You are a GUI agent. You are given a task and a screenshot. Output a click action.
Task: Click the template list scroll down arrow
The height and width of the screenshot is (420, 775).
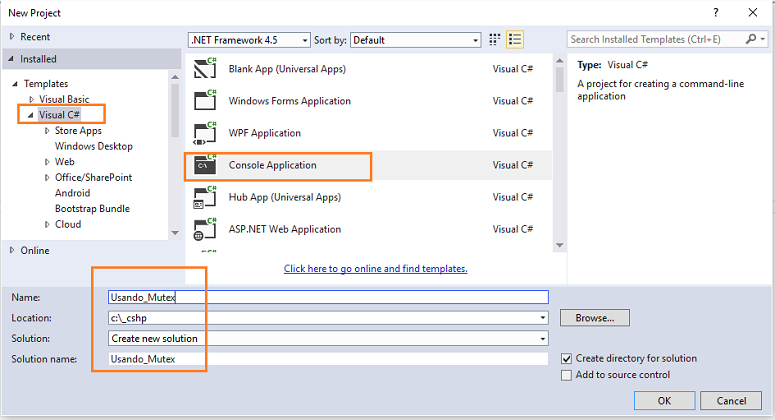560,245
